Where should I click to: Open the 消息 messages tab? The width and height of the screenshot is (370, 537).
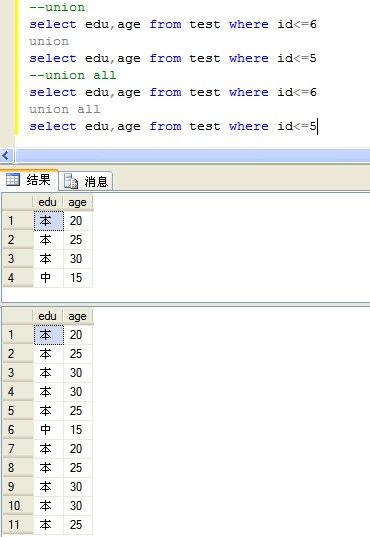coord(86,181)
